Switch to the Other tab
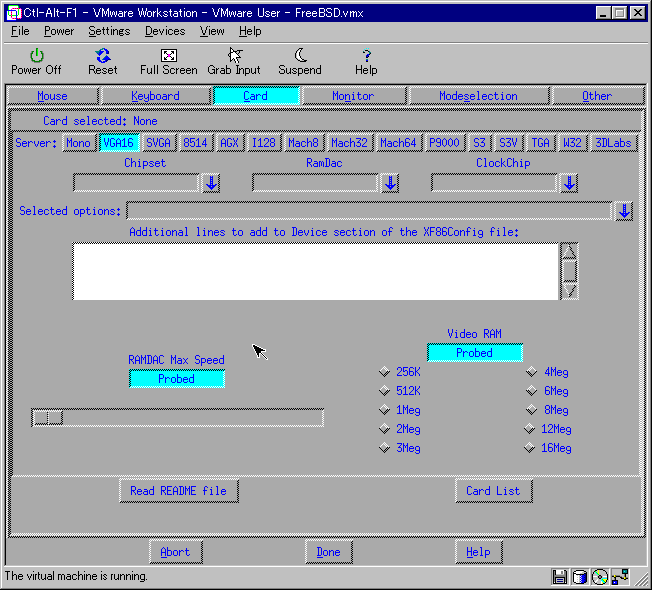This screenshot has height=590, width=652. click(597, 96)
